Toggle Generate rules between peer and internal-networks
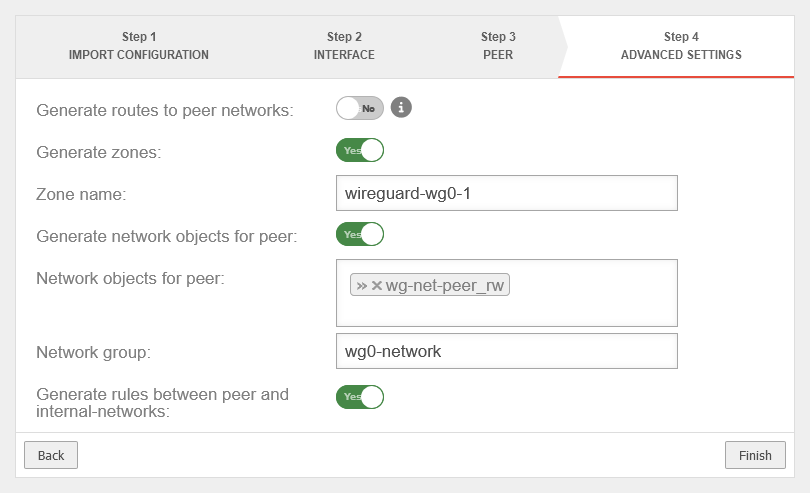This screenshot has width=810, height=493. point(360,396)
